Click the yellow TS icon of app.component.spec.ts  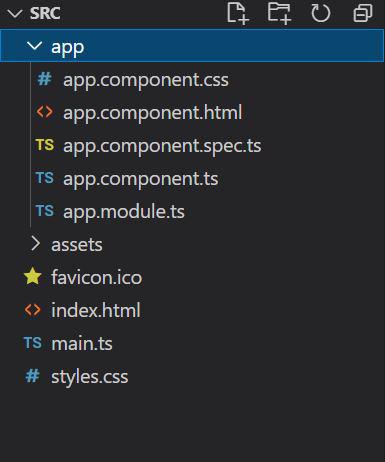[x=45, y=145]
